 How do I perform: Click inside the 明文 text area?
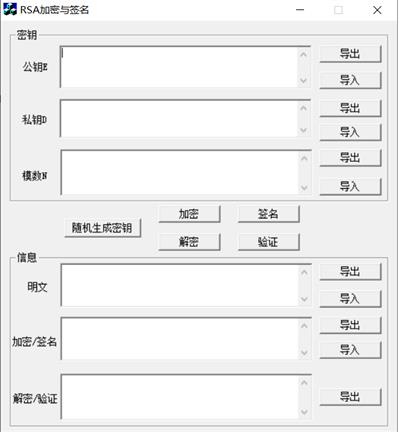179,285
